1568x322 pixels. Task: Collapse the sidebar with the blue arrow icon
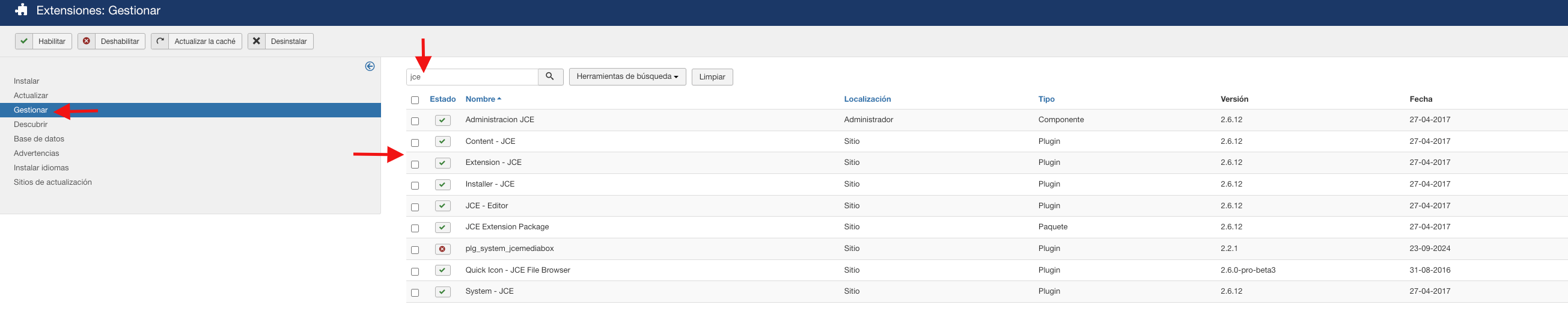[370, 66]
